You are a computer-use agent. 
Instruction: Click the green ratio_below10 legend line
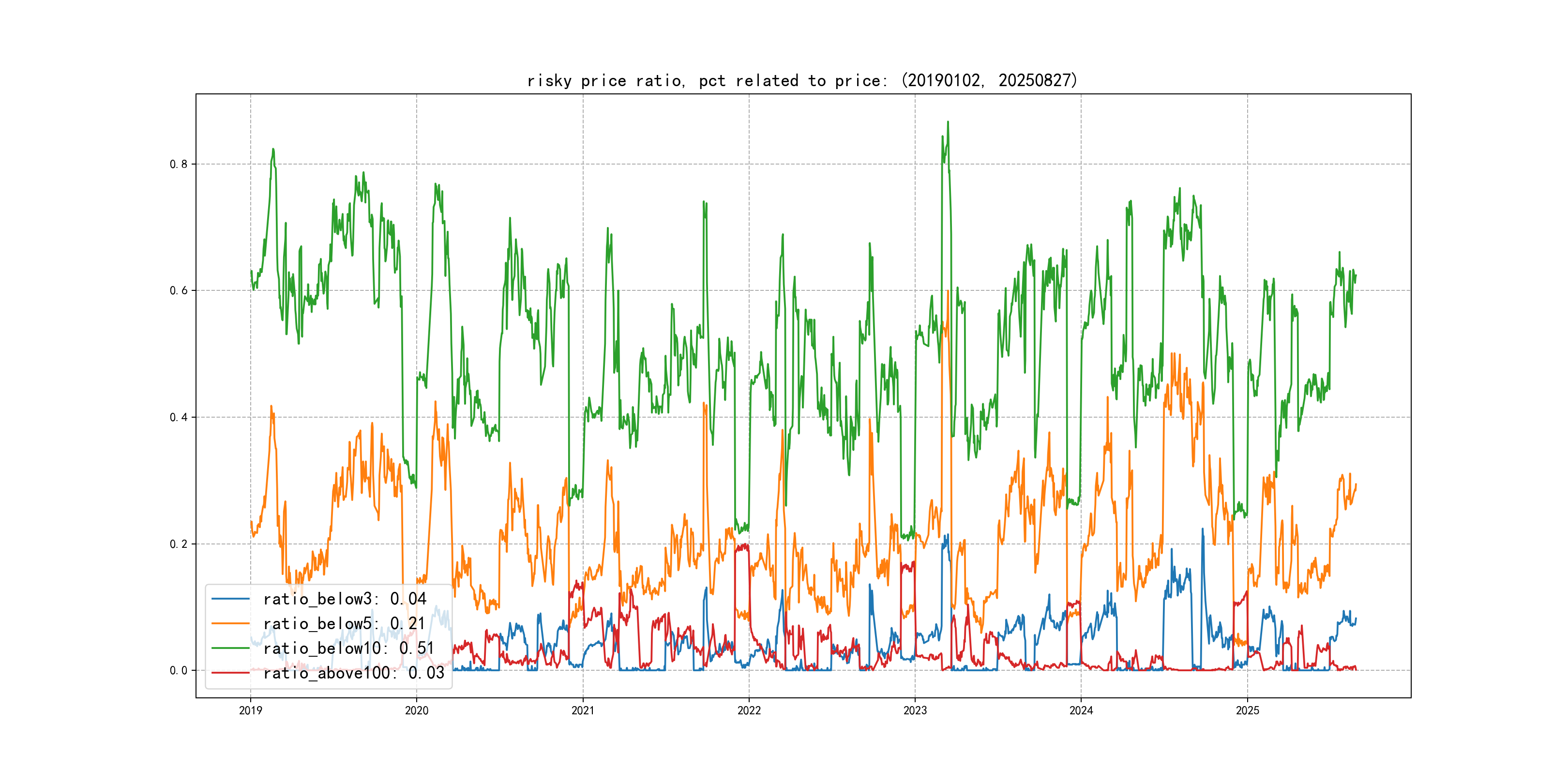[x=230, y=648]
